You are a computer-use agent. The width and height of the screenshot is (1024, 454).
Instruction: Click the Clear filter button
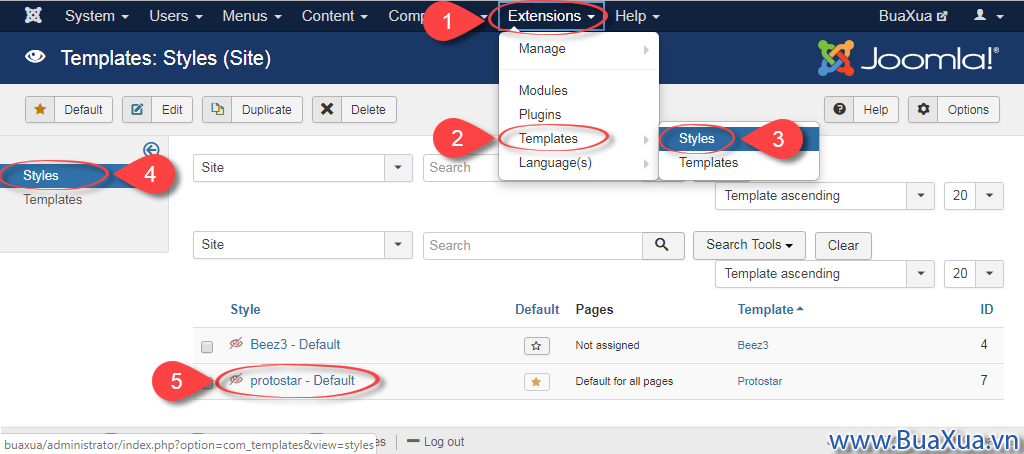(x=843, y=246)
